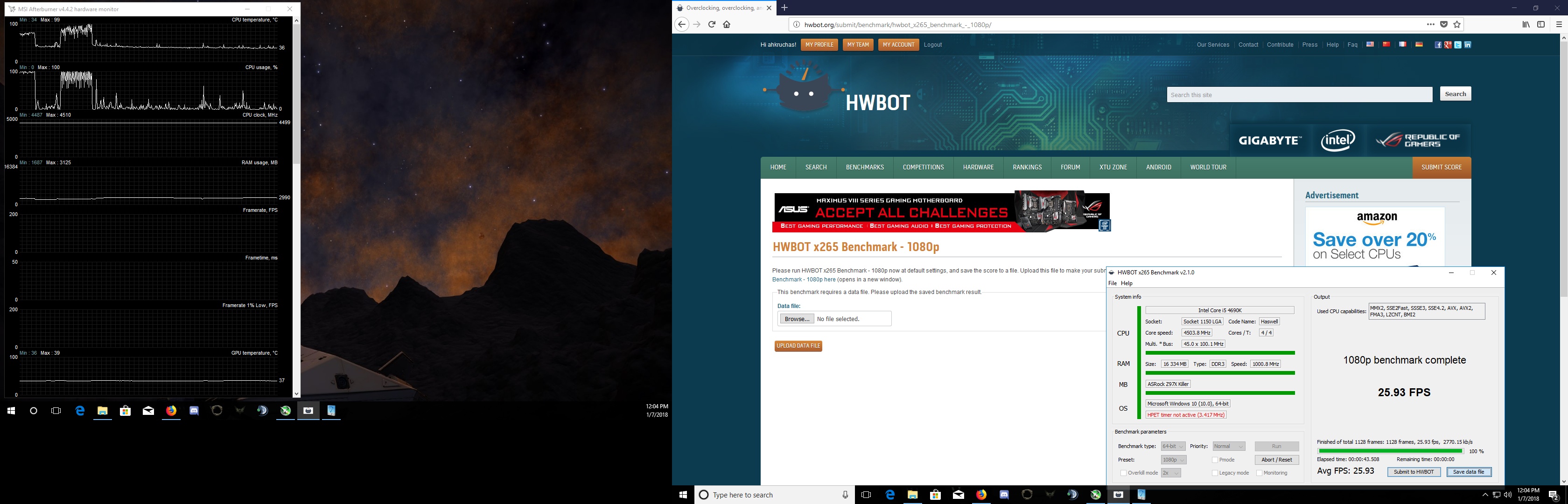Open Microsoft Store from search-box taskbar
The image size is (1568, 504).
pyautogui.click(x=936, y=495)
